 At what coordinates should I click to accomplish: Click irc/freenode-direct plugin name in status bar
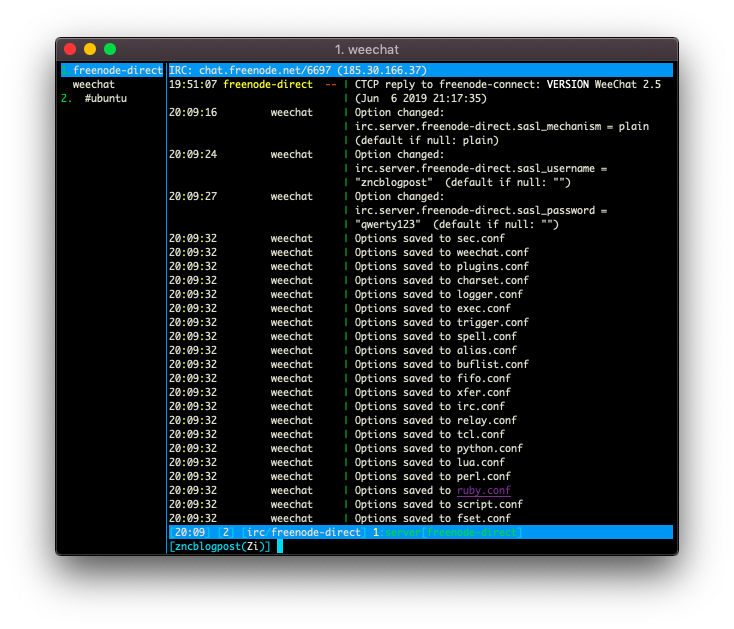click(x=304, y=533)
